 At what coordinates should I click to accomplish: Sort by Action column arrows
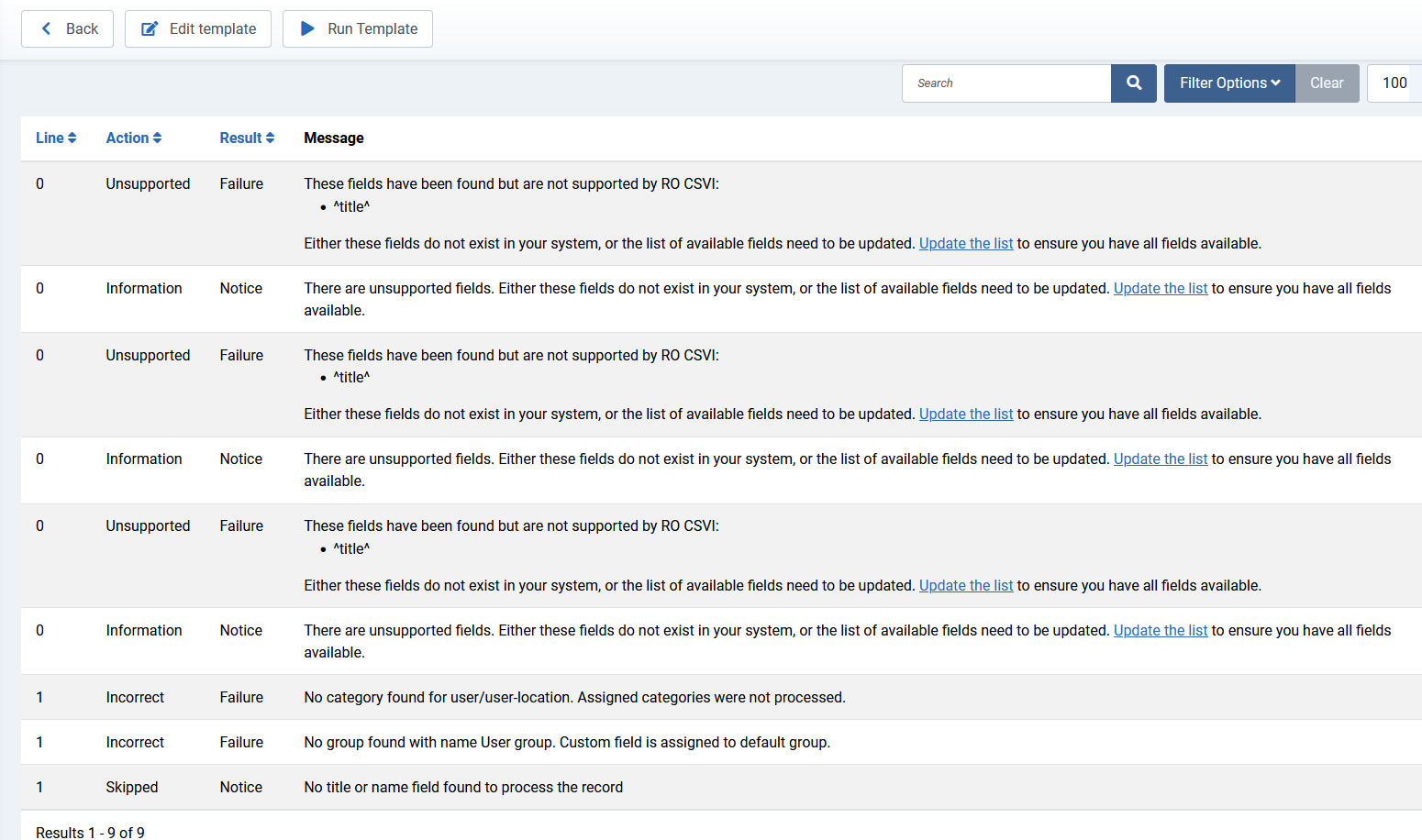(x=157, y=138)
